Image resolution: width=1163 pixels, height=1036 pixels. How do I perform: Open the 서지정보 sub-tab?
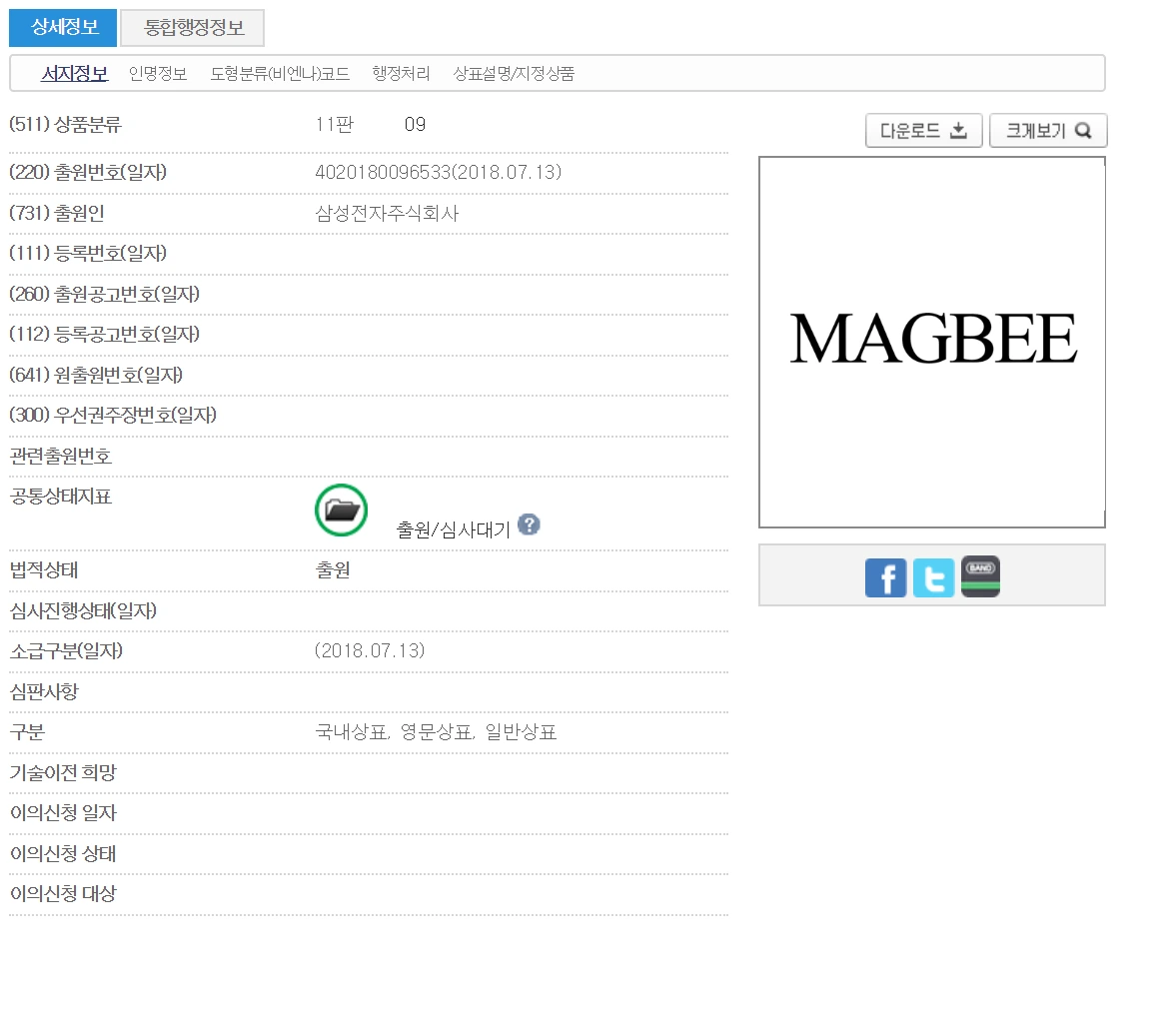(74, 73)
